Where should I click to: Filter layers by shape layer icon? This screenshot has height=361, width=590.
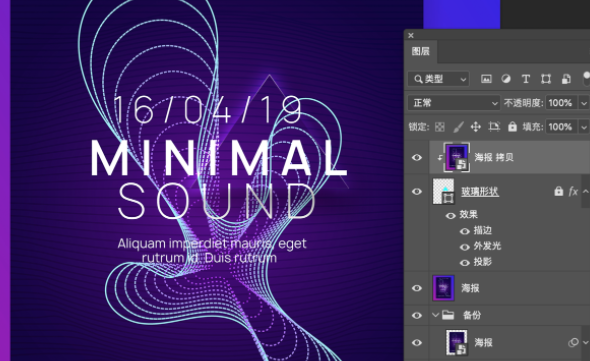point(546,79)
